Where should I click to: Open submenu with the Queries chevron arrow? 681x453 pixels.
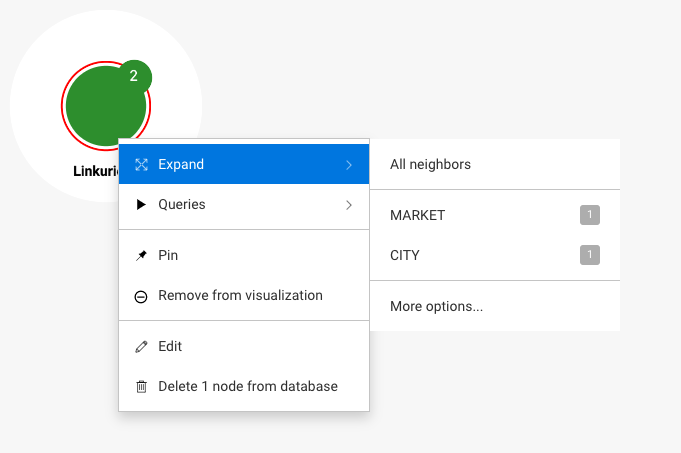pos(349,205)
